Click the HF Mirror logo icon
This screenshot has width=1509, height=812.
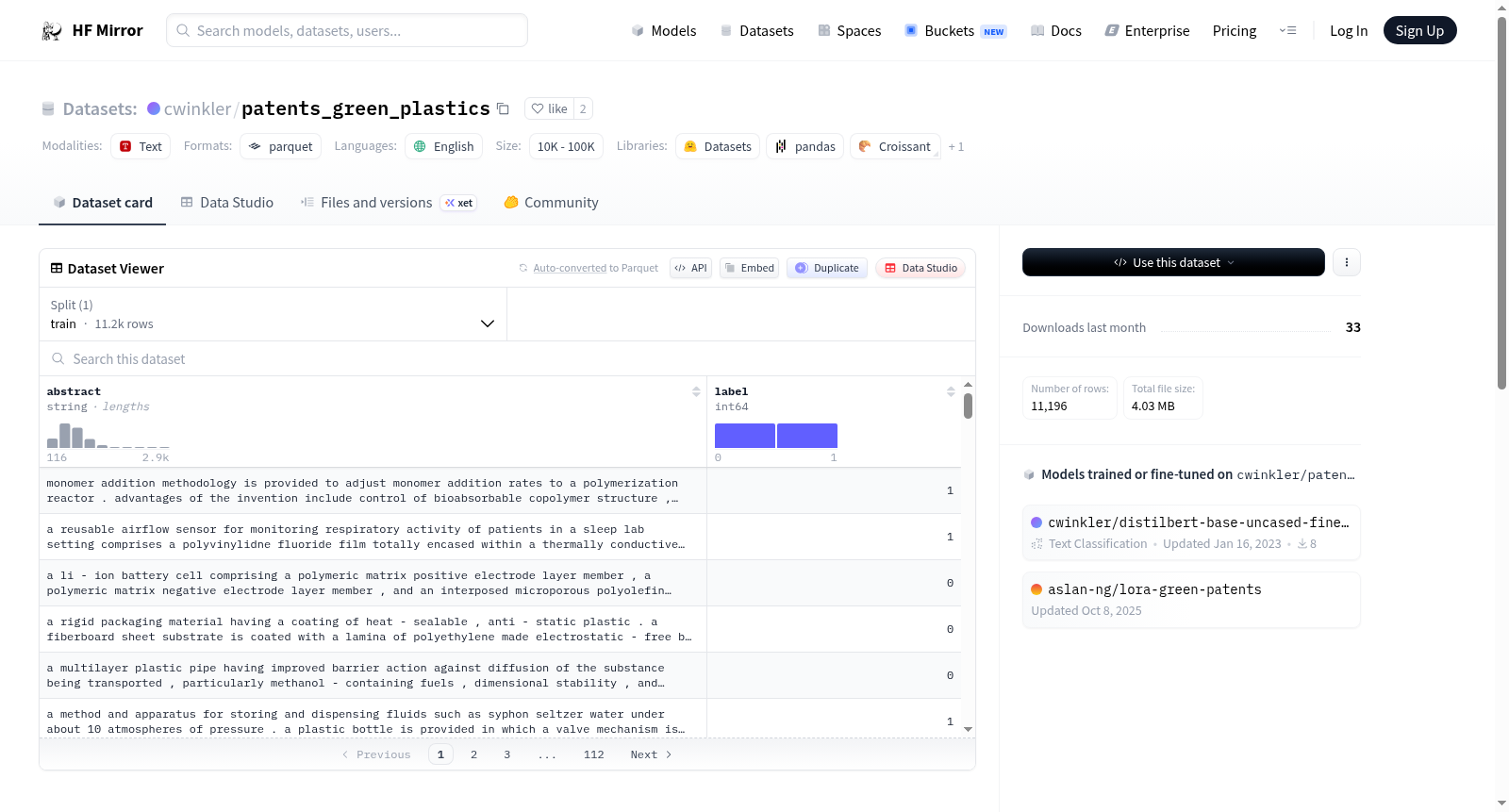(52, 31)
